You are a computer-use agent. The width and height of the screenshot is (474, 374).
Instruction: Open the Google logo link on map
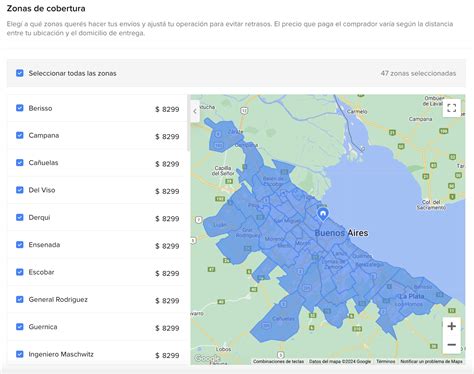[207, 359]
